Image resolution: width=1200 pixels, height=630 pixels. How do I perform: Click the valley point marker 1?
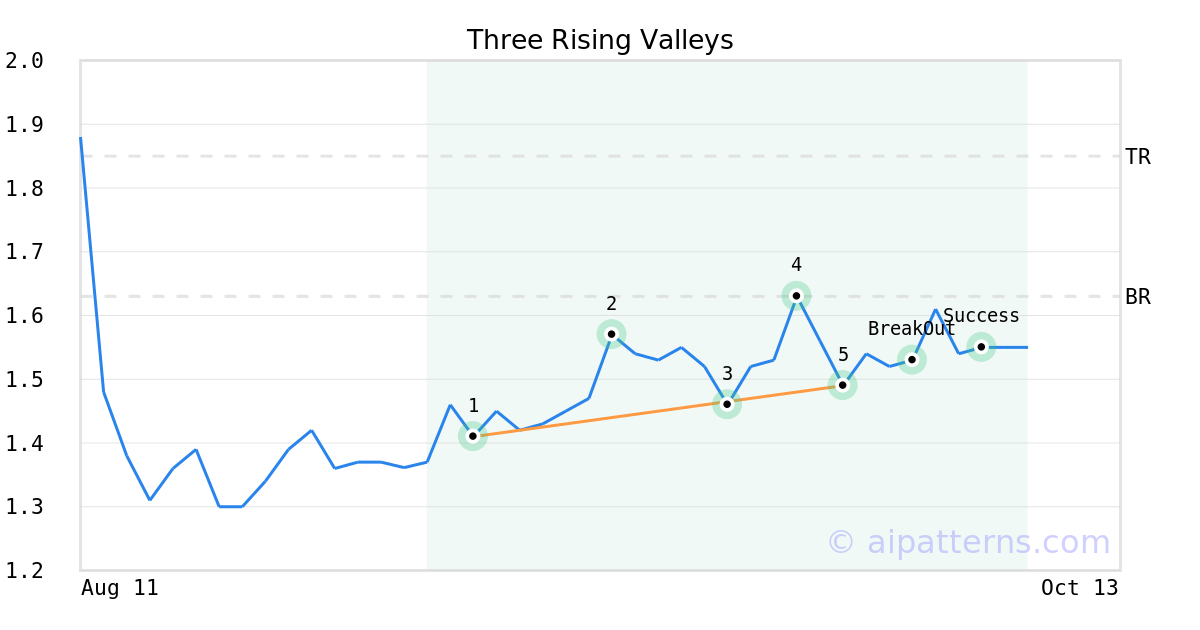tap(473, 436)
